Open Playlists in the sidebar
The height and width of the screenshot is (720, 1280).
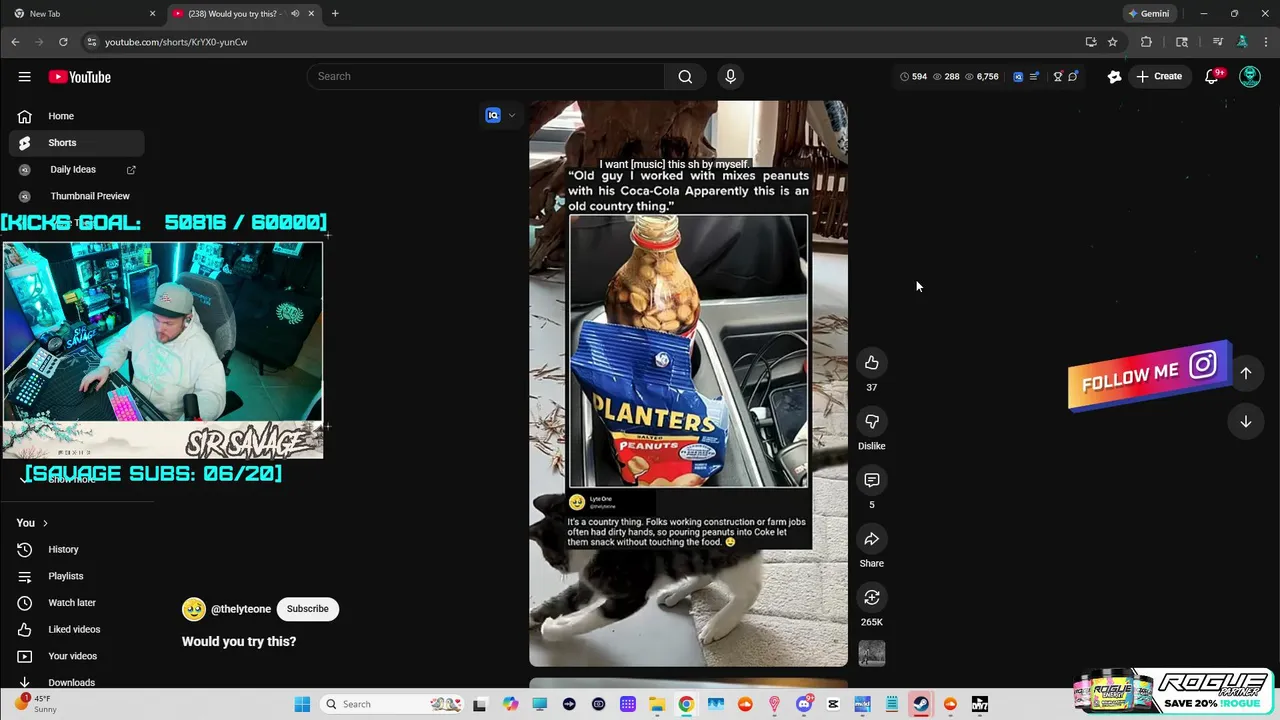(x=76, y=576)
